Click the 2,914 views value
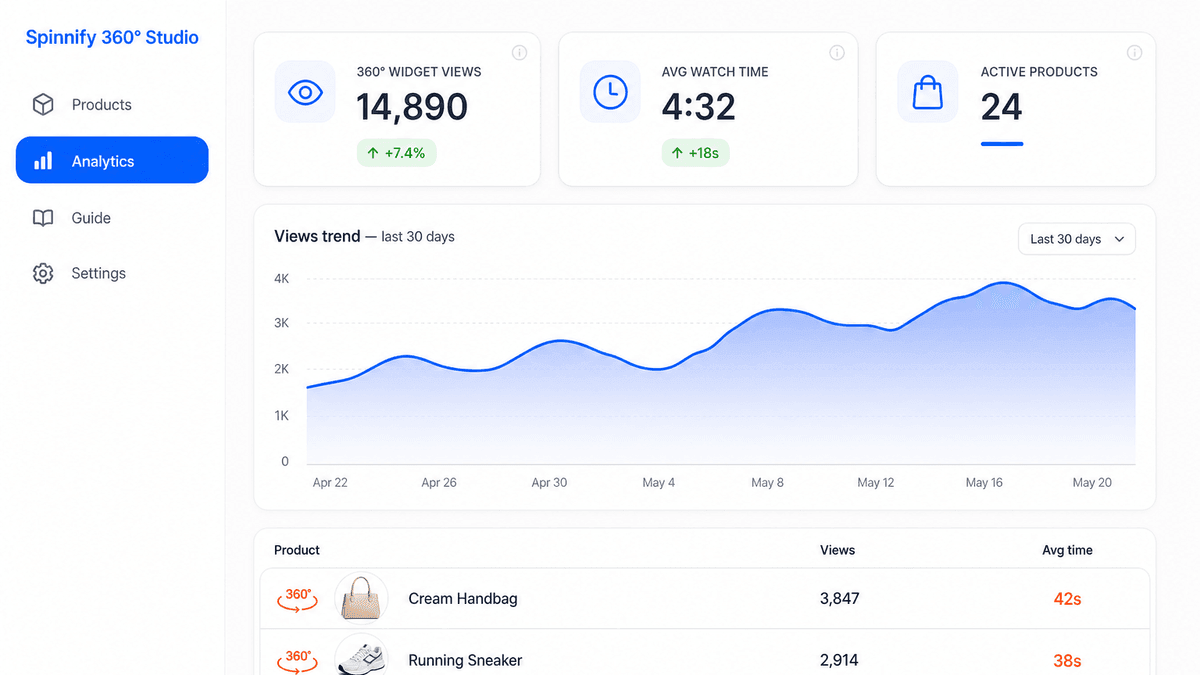This screenshot has width=1200, height=675. 839,660
